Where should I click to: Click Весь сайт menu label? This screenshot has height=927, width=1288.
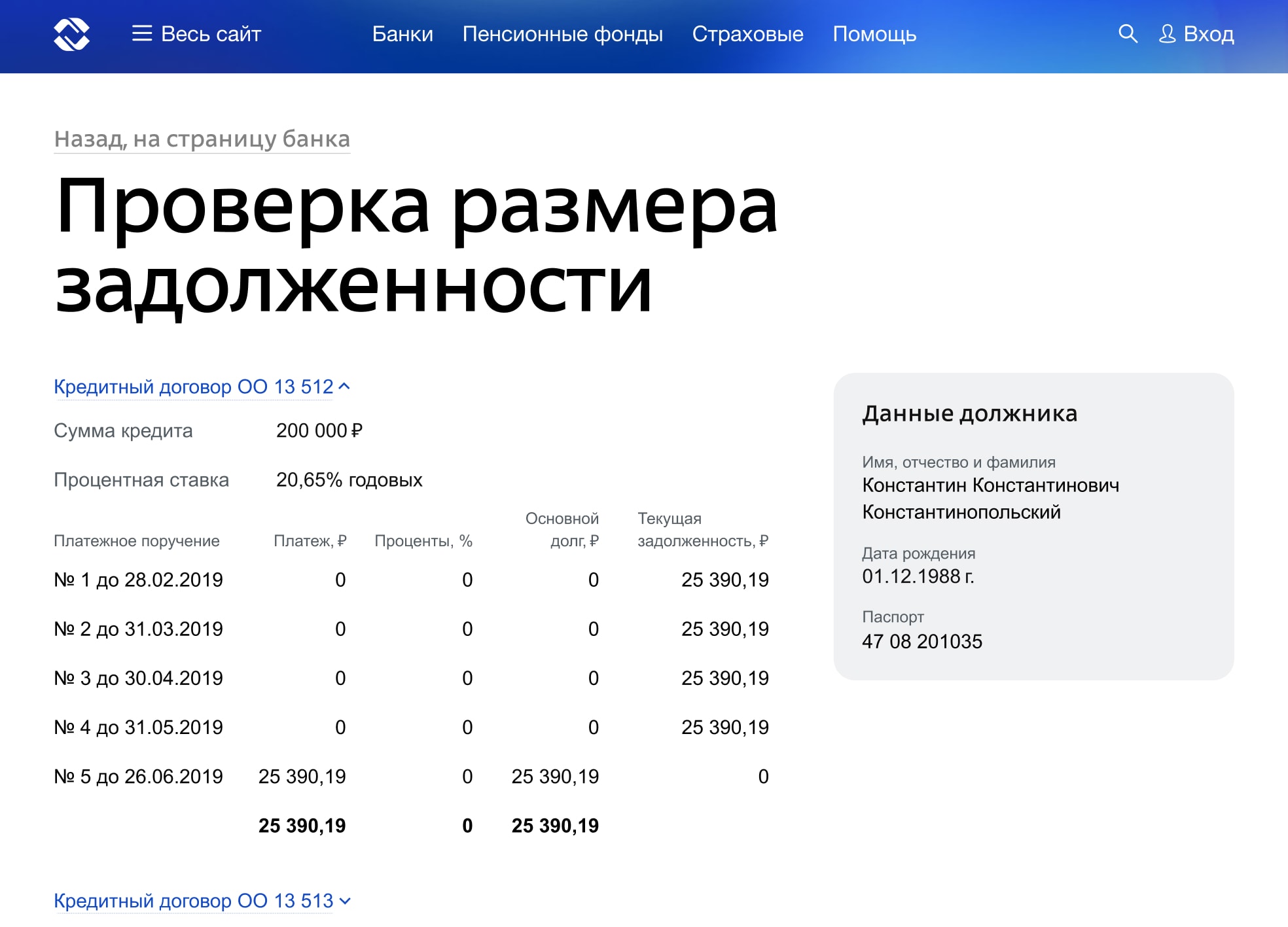pos(211,34)
